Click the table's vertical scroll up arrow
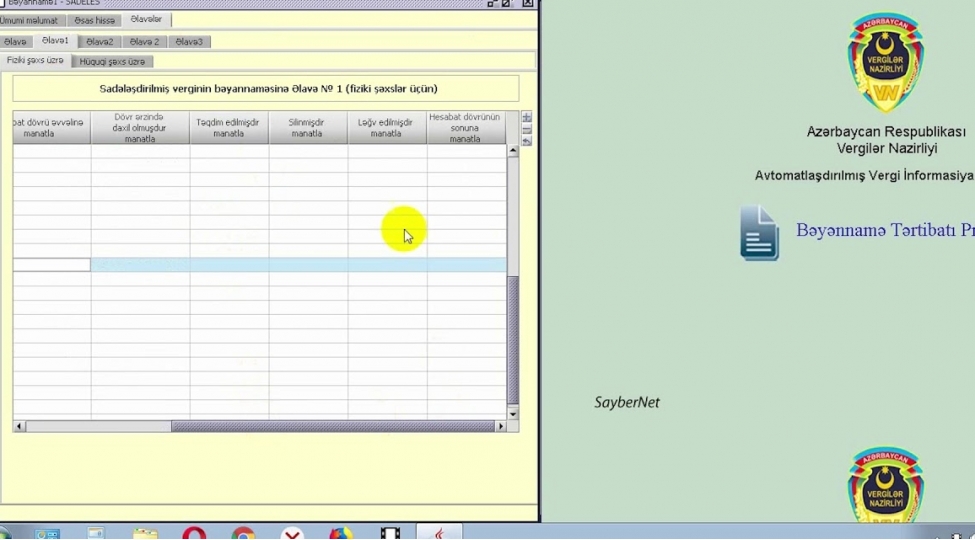975x540 pixels. pos(513,151)
